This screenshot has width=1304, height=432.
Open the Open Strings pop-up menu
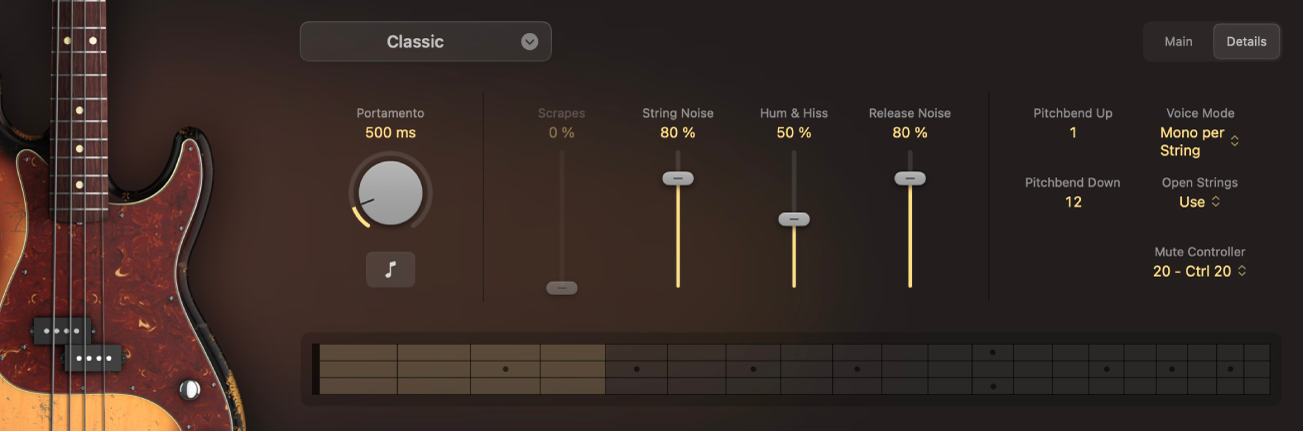1200,202
